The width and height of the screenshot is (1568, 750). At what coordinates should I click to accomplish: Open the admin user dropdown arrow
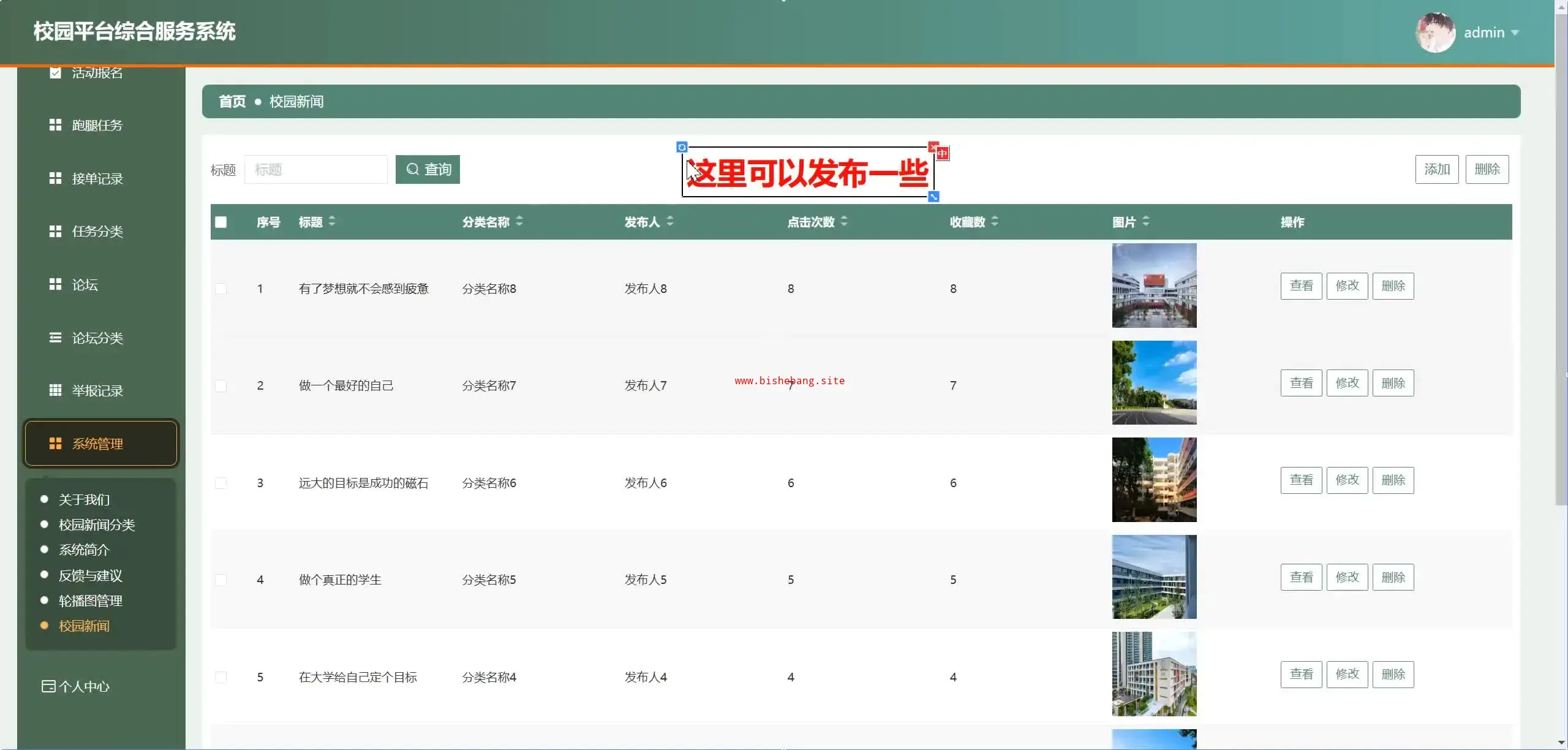click(x=1515, y=32)
